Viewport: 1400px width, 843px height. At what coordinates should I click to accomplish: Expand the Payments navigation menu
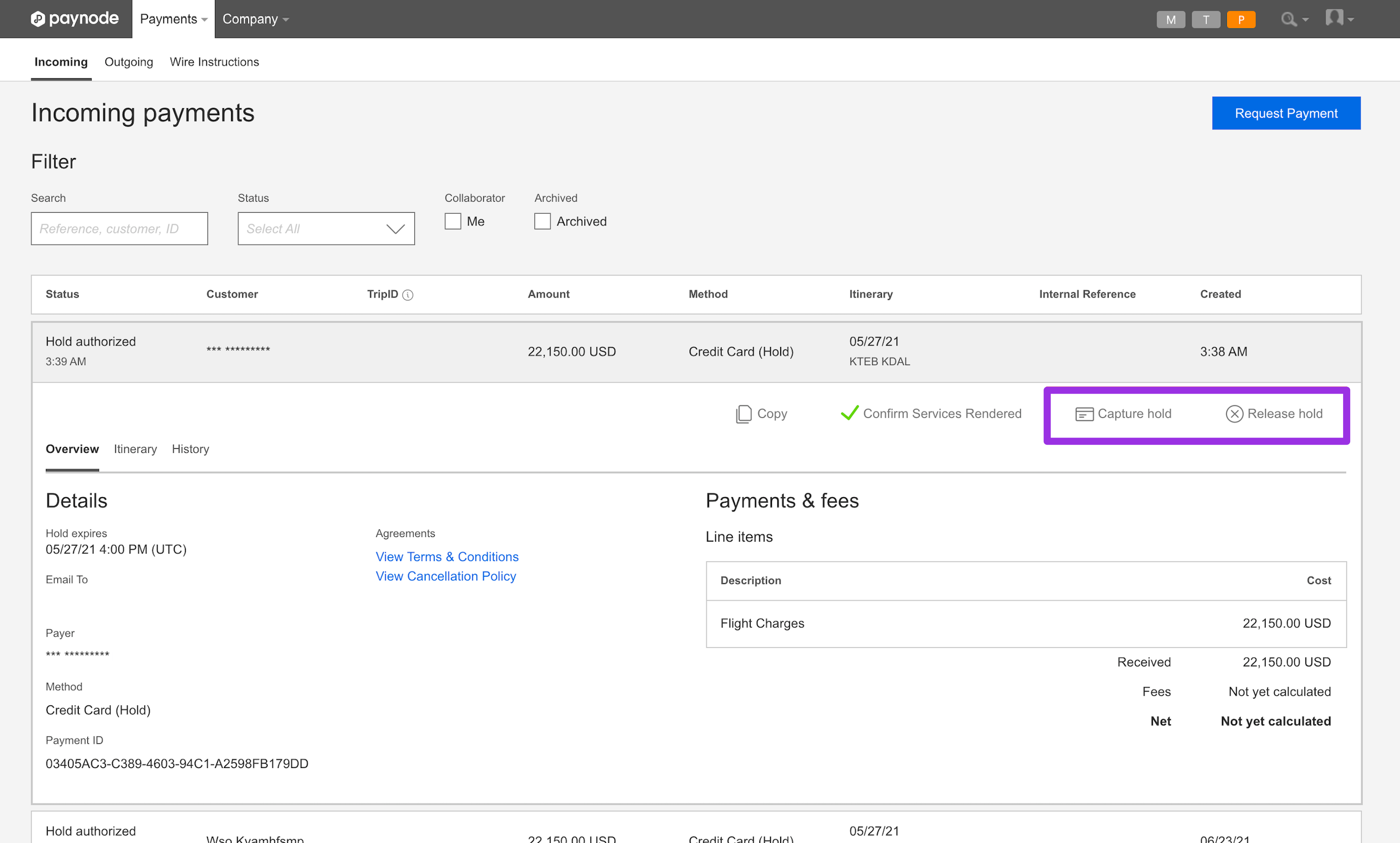[x=173, y=19]
